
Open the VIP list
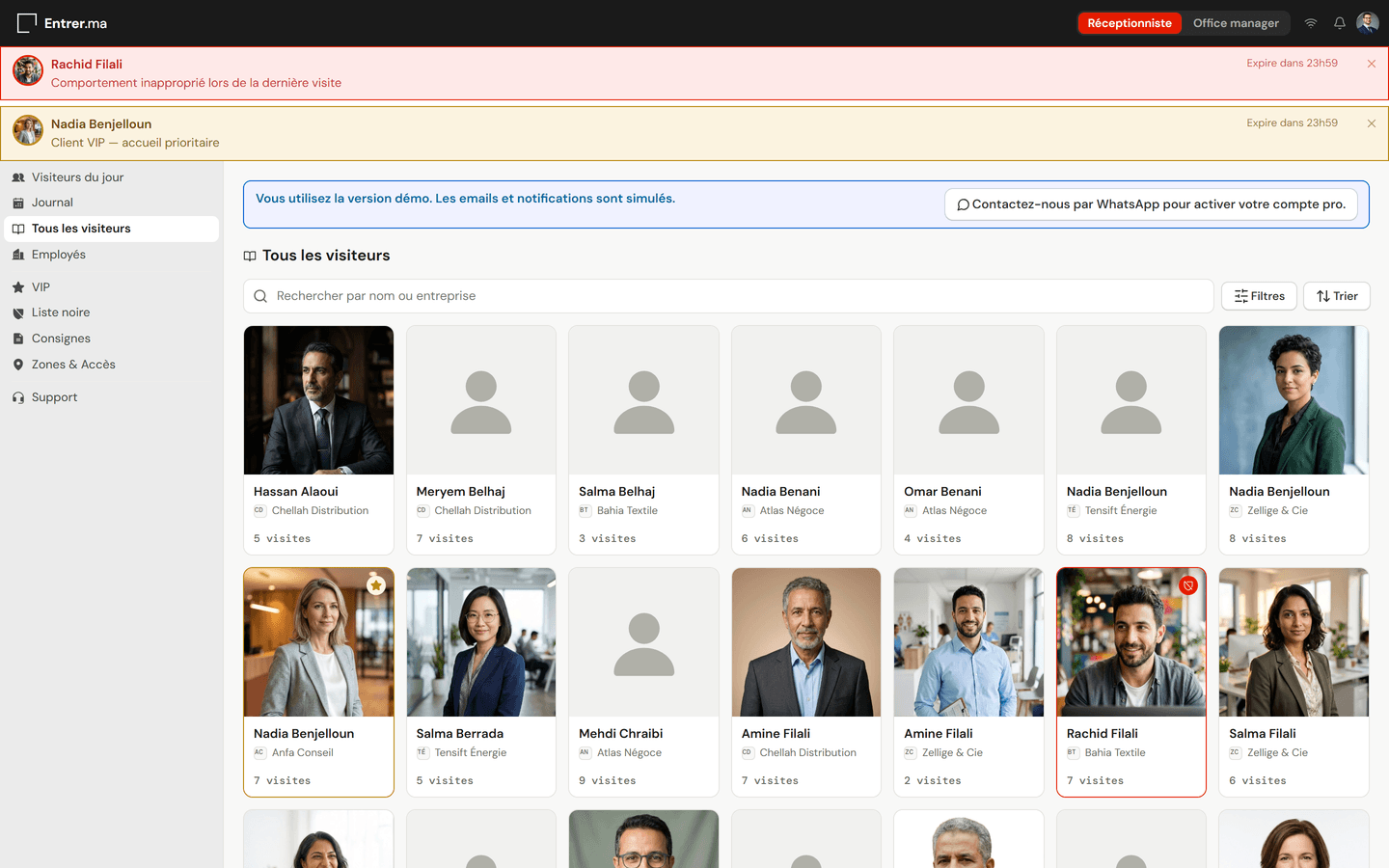pos(112,287)
